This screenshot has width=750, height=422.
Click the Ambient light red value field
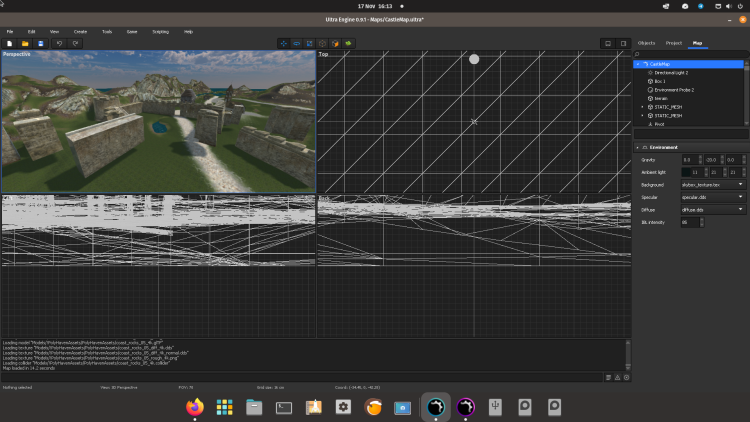[697, 172]
